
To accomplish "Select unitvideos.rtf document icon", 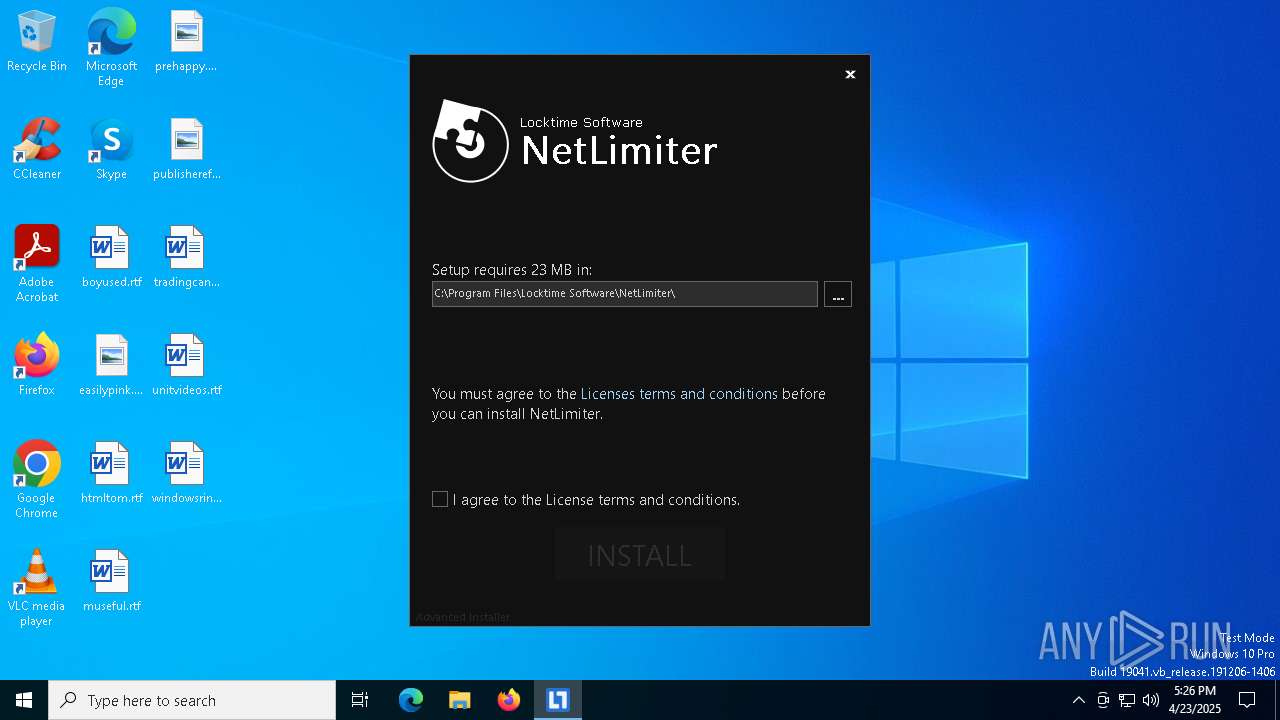I will pos(186,366).
